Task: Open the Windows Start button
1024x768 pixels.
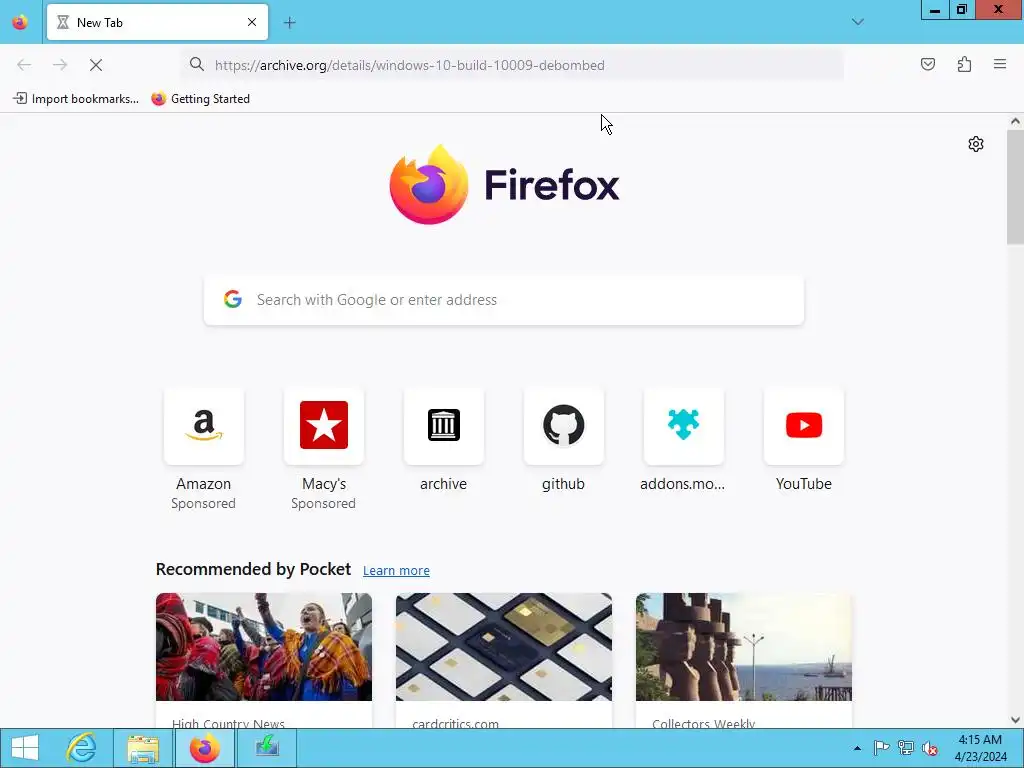Action: coord(25,748)
